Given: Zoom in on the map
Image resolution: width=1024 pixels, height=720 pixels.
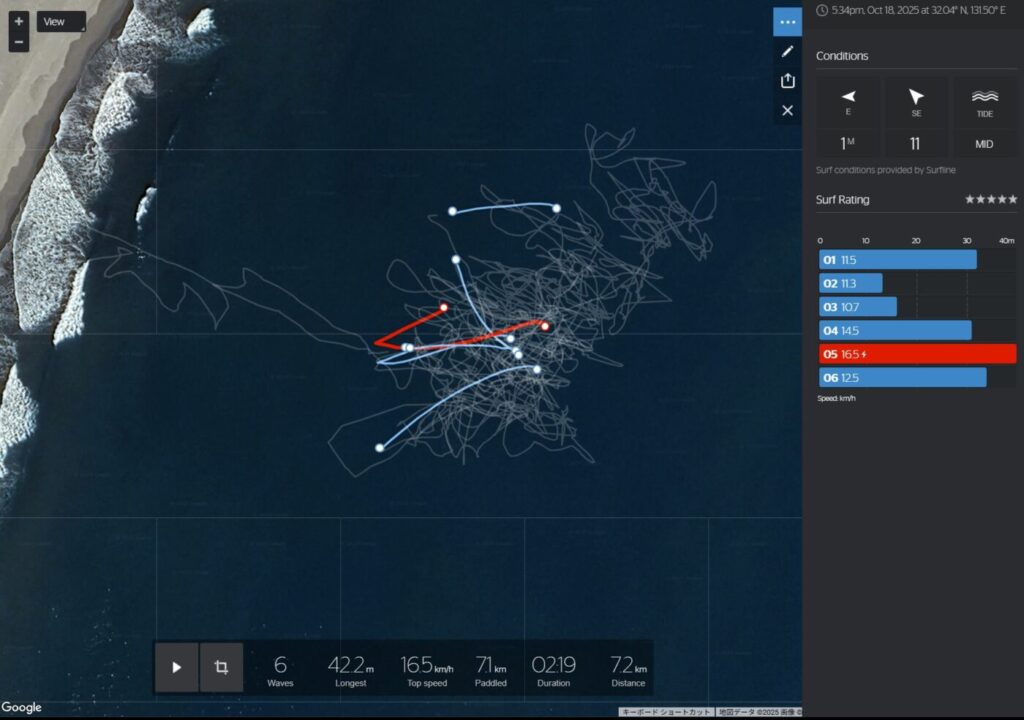Looking at the screenshot, I should pos(19,21).
